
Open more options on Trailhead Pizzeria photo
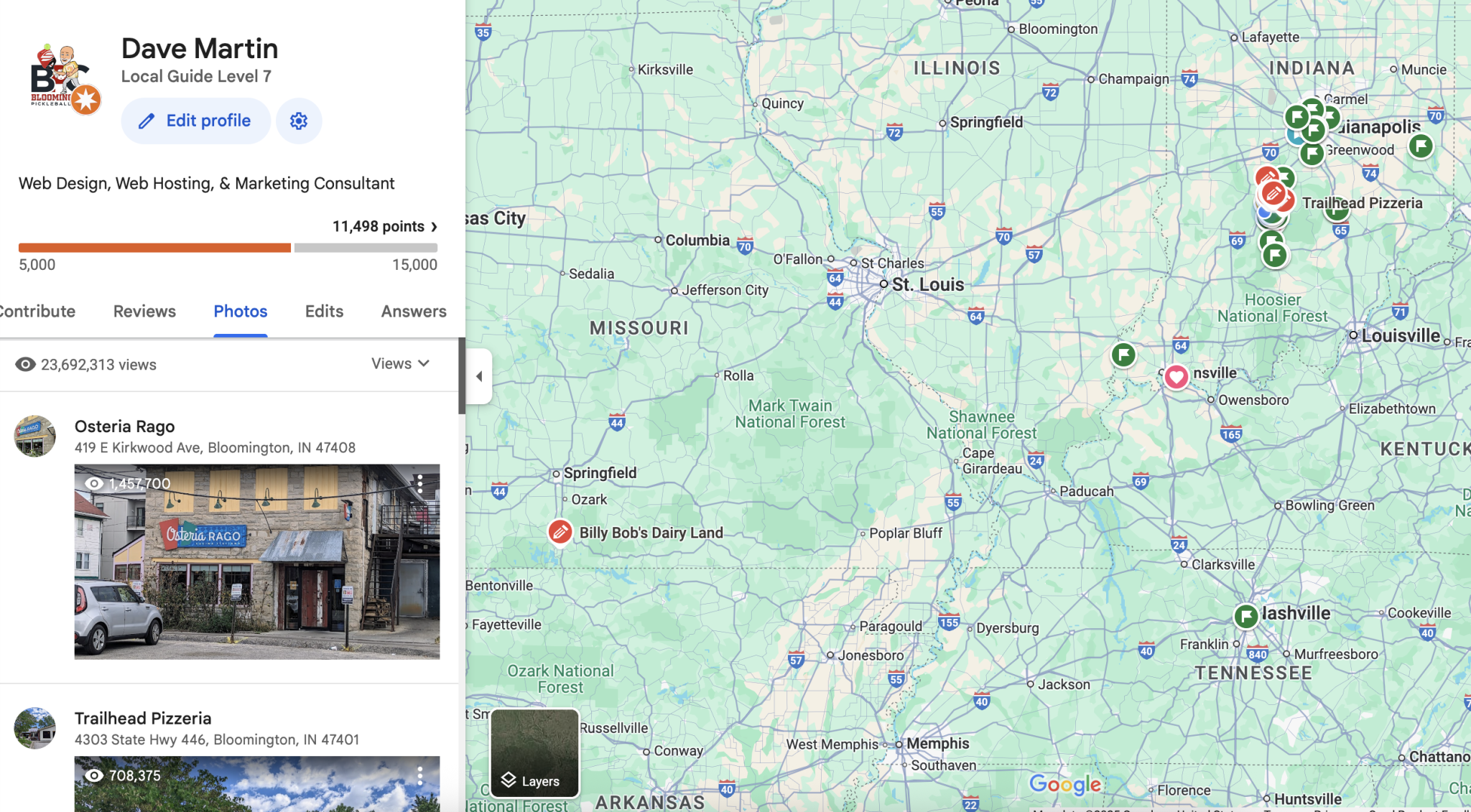tap(420, 775)
